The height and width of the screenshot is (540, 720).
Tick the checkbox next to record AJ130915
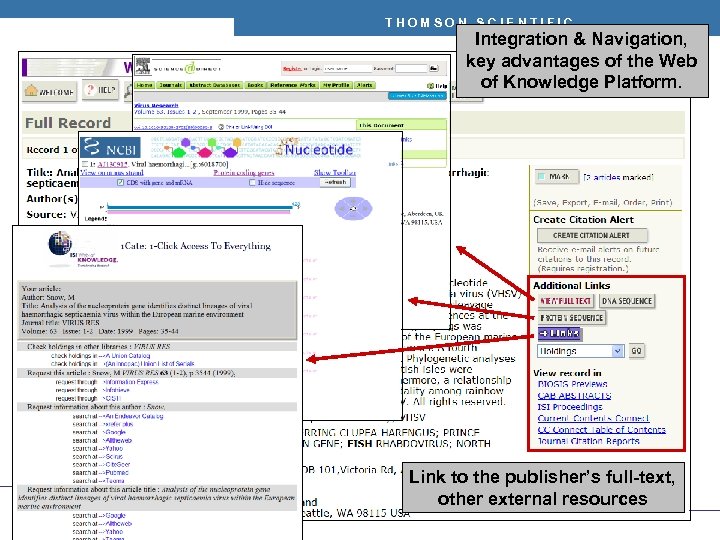(84, 164)
